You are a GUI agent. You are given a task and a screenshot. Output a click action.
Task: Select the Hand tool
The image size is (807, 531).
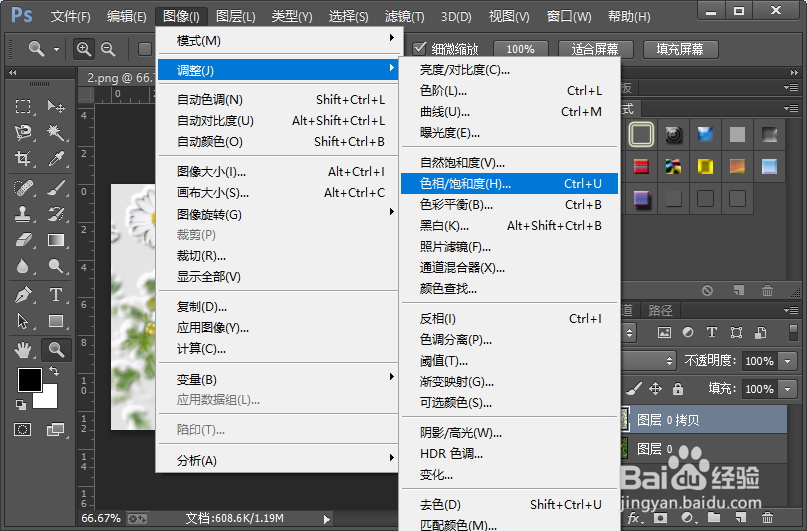23,350
